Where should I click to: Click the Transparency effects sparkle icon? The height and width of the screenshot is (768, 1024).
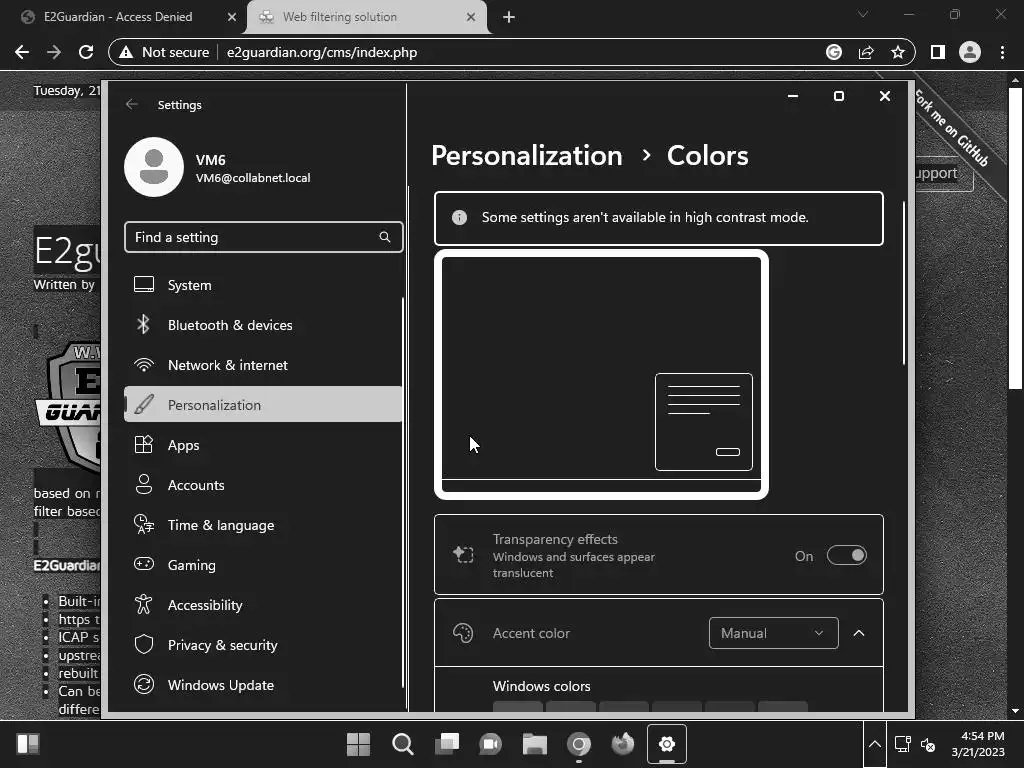coord(463,555)
